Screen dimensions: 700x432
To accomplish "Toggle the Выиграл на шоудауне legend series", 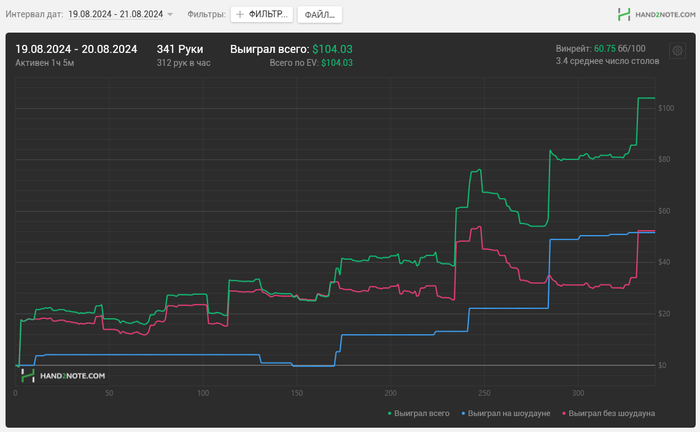I will click(x=505, y=413).
